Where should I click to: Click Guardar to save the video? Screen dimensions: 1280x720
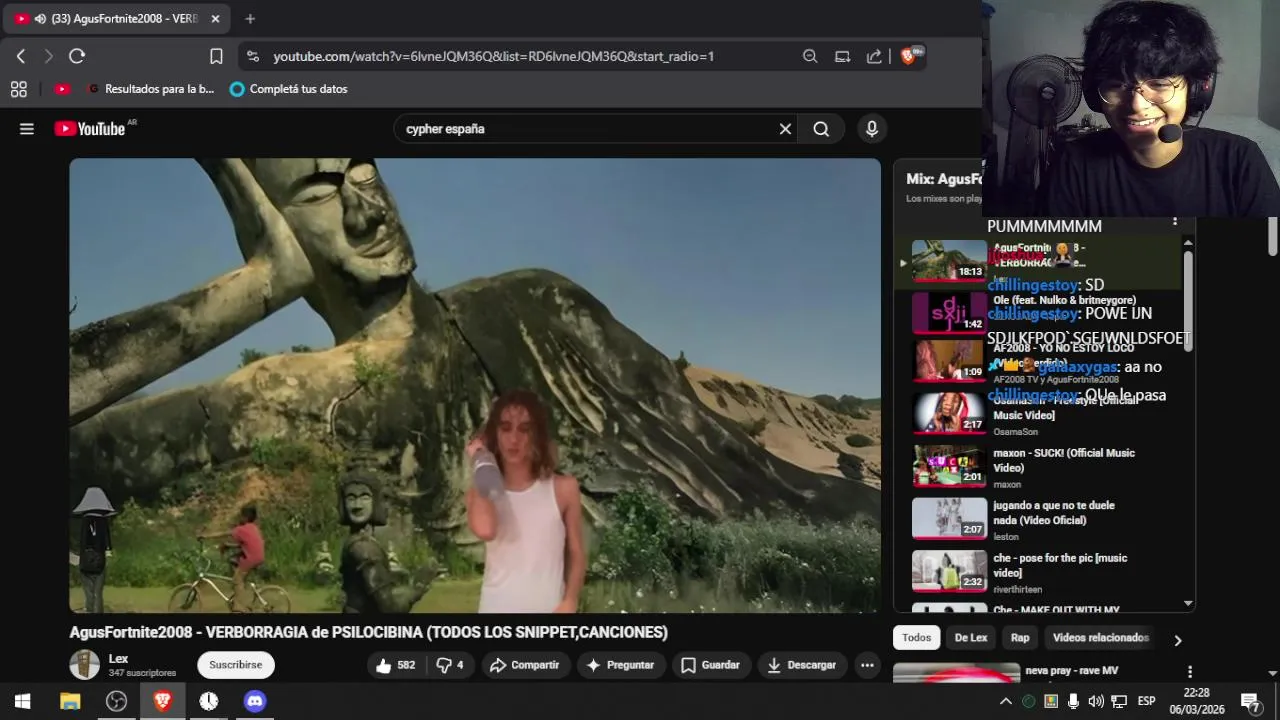coord(711,665)
